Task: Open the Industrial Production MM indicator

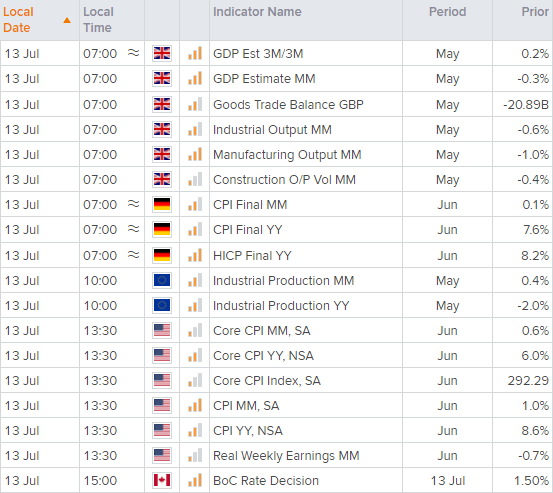Action: pos(284,281)
